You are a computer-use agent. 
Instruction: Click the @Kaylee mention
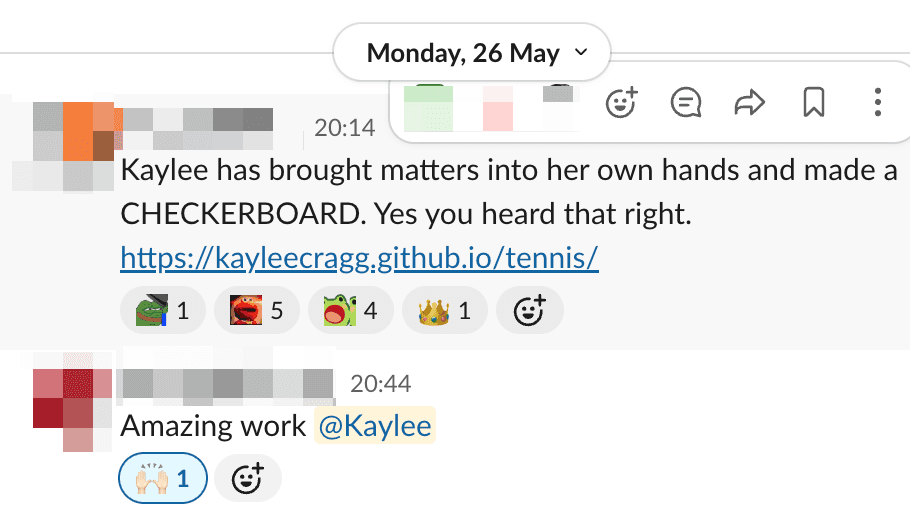click(x=375, y=427)
